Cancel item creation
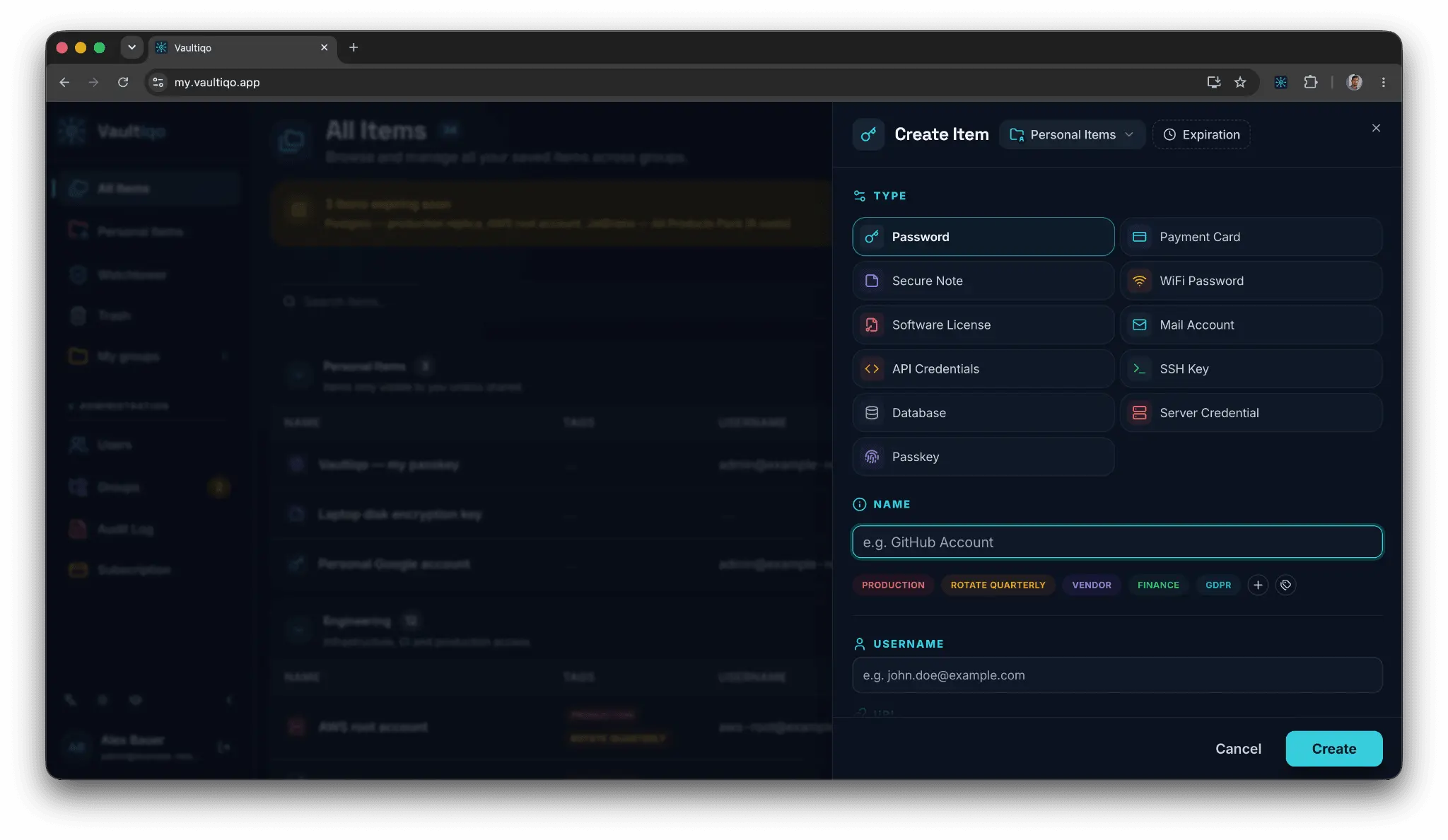Viewport: 1448px width, 840px height. [x=1238, y=749]
